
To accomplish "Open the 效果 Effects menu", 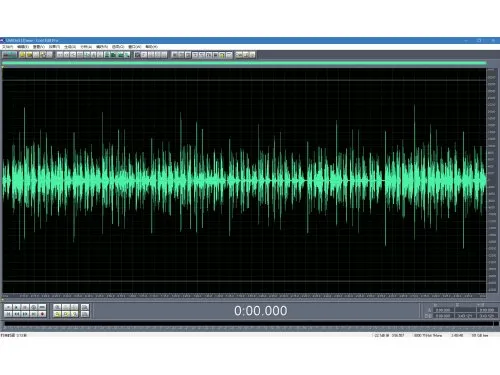I will [x=54, y=47].
